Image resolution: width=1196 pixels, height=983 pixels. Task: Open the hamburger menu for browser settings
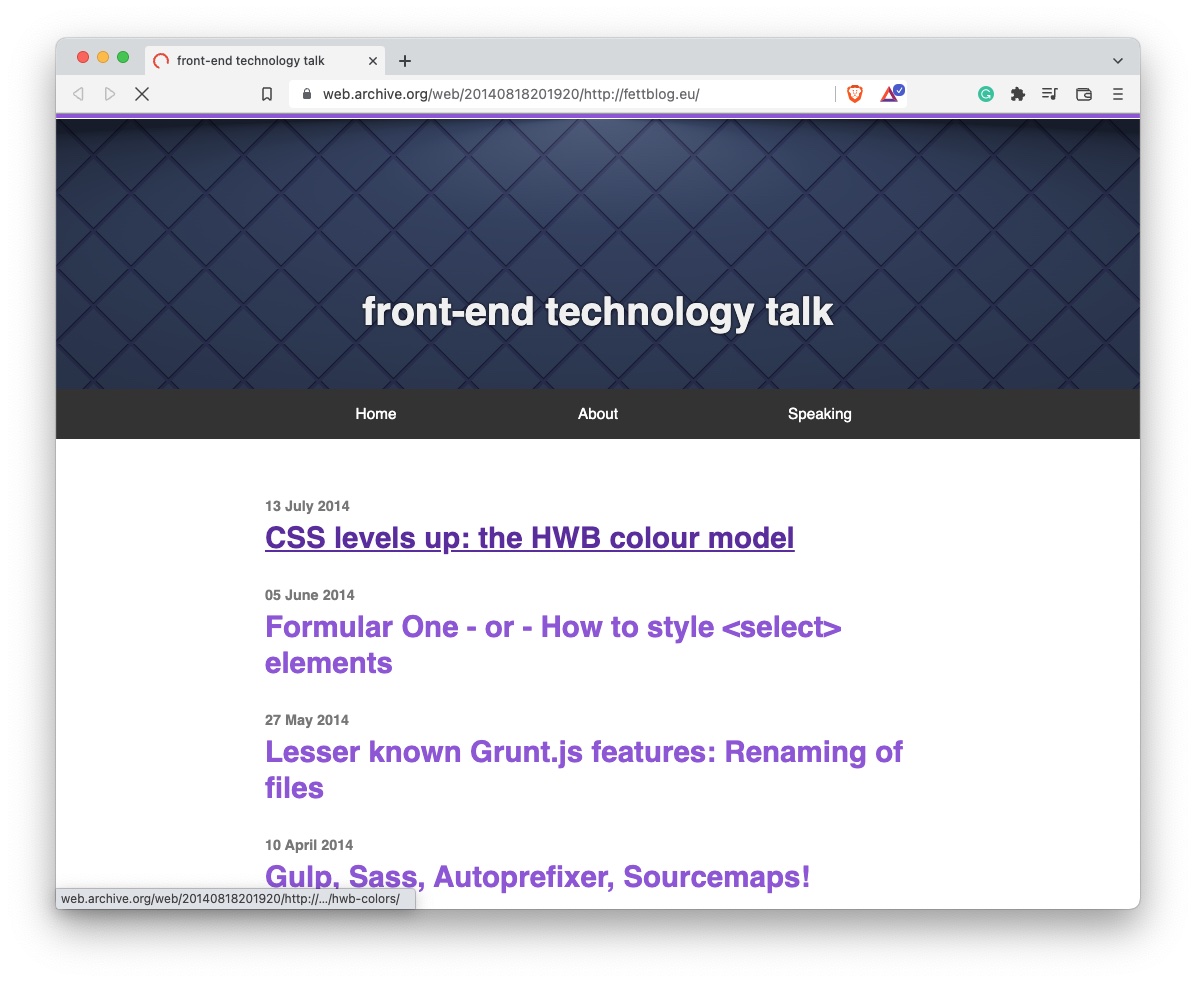coord(1118,93)
